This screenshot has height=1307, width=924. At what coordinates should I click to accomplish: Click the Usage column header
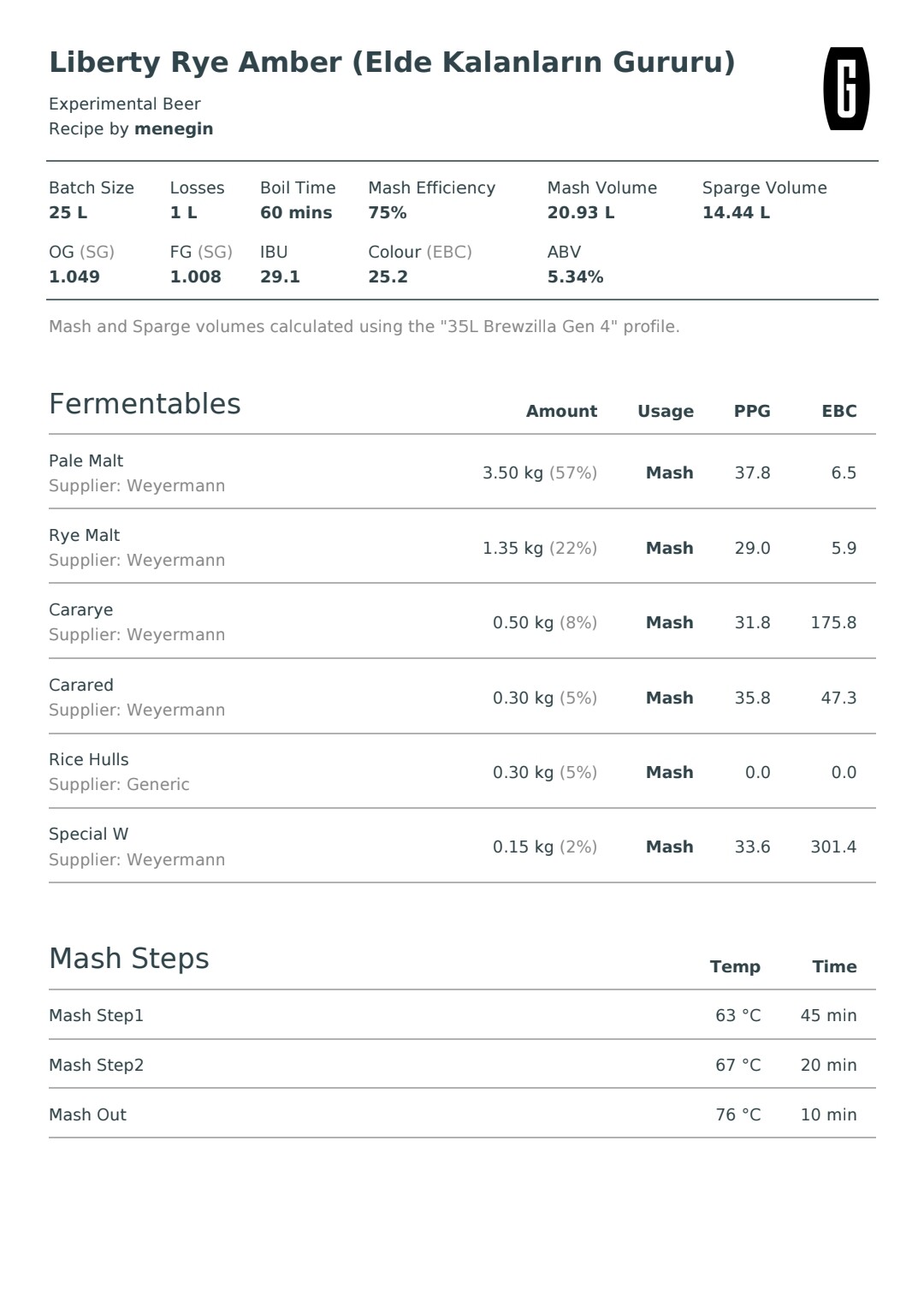pos(666,412)
